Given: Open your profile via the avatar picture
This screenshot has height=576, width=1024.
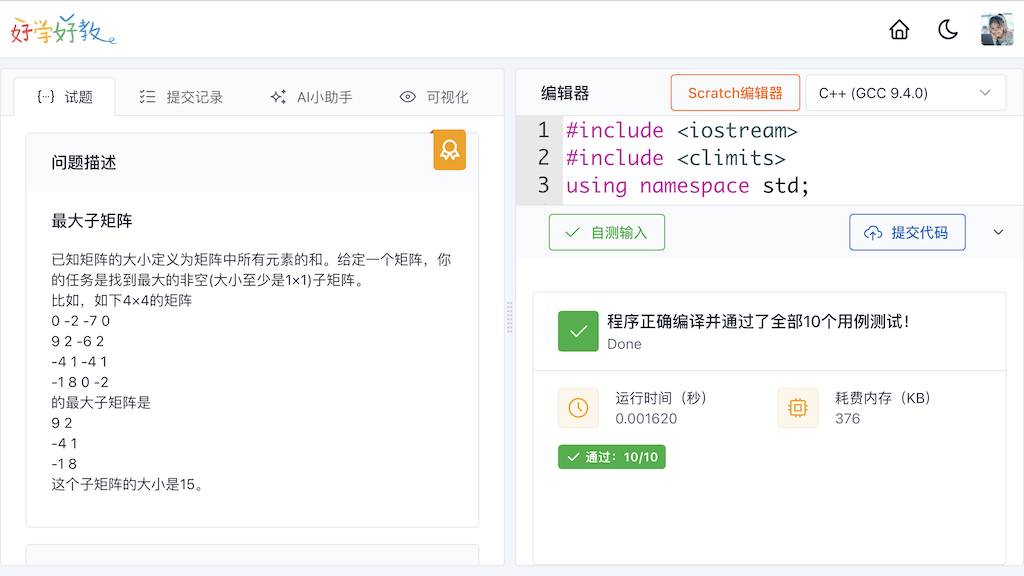Looking at the screenshot, I should pyautogui.click(x=997, y=29).
